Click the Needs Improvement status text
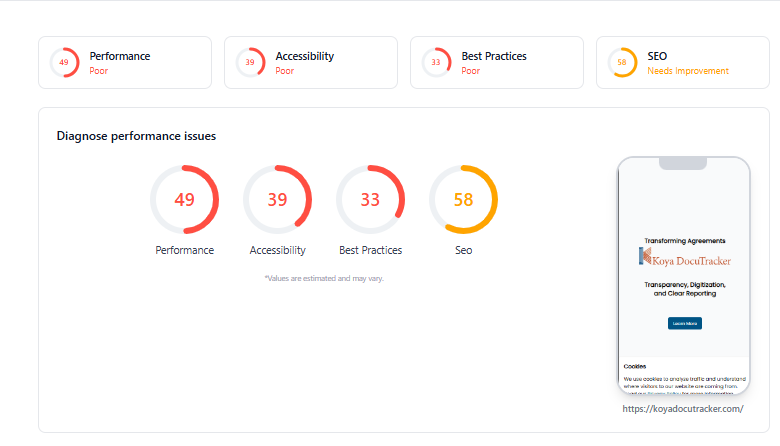 click(x=688, y=71)
